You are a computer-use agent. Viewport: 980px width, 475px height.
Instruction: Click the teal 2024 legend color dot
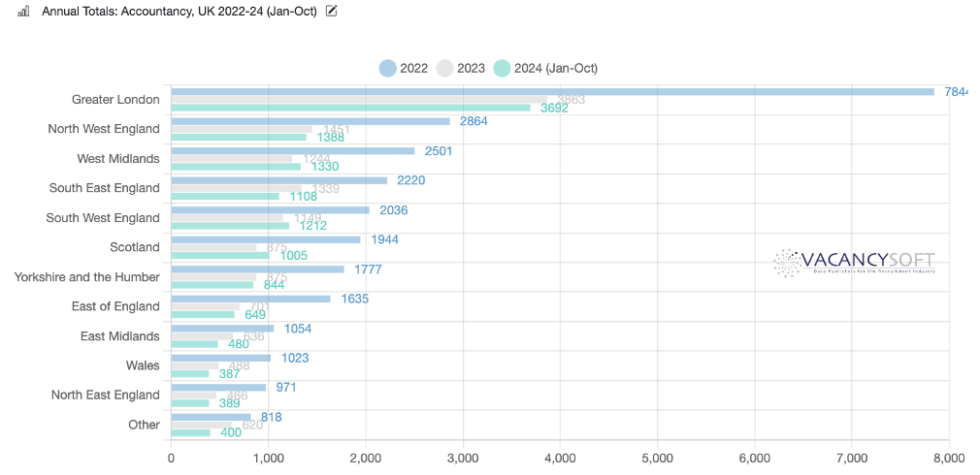[x=502, y=68]
